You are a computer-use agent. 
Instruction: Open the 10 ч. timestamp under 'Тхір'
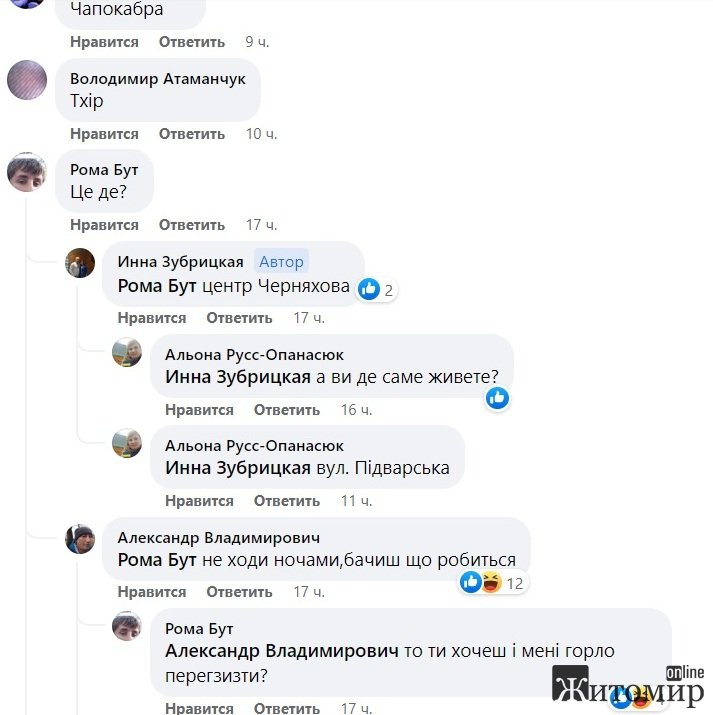coord(261,134)
